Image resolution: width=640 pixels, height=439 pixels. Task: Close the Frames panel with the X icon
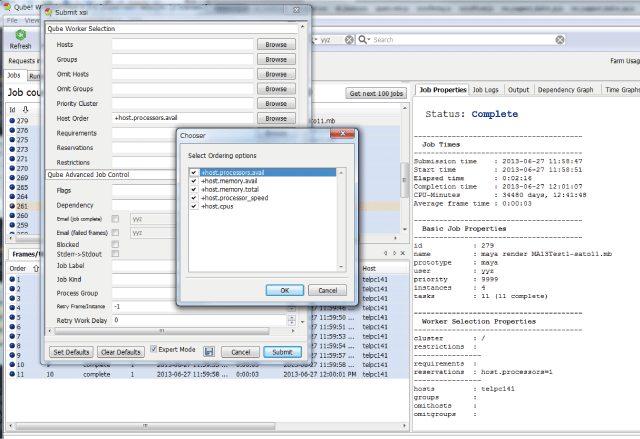pyautogui.click(x=403, y=253)
